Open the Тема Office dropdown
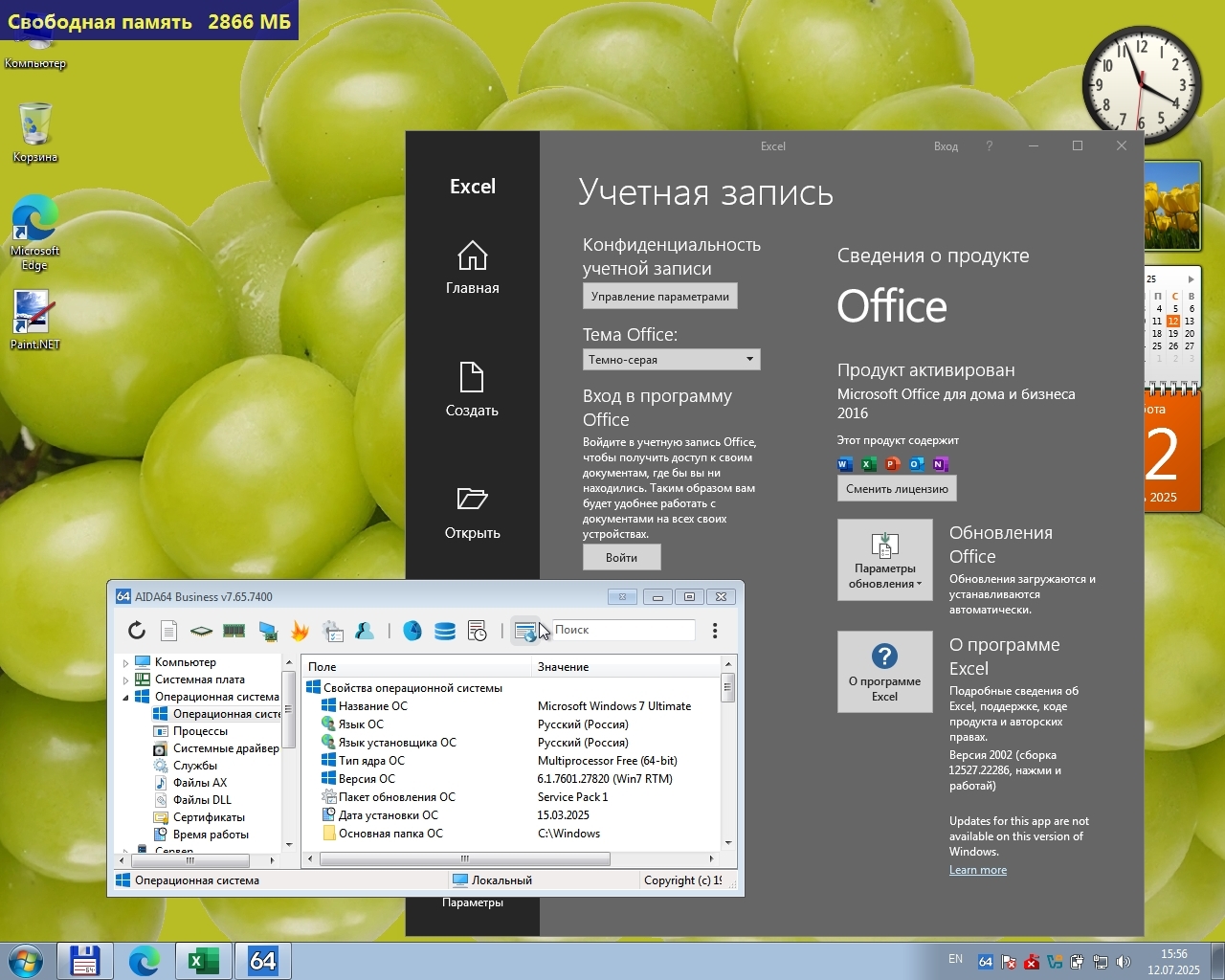 point(671,359)
